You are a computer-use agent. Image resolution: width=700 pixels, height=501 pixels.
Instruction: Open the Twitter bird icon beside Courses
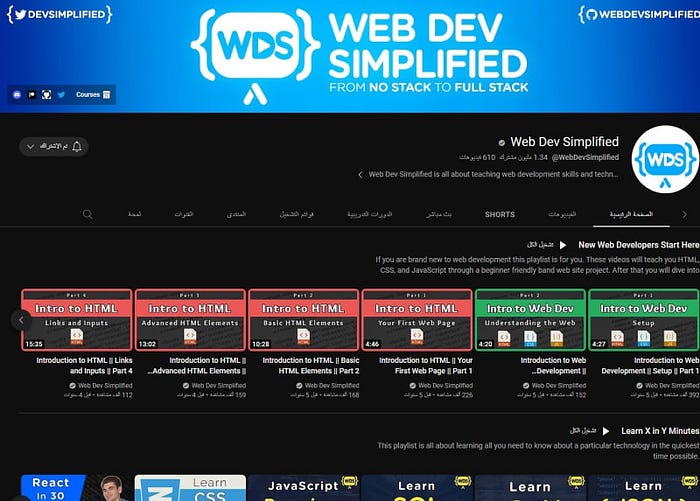(61, 95)
